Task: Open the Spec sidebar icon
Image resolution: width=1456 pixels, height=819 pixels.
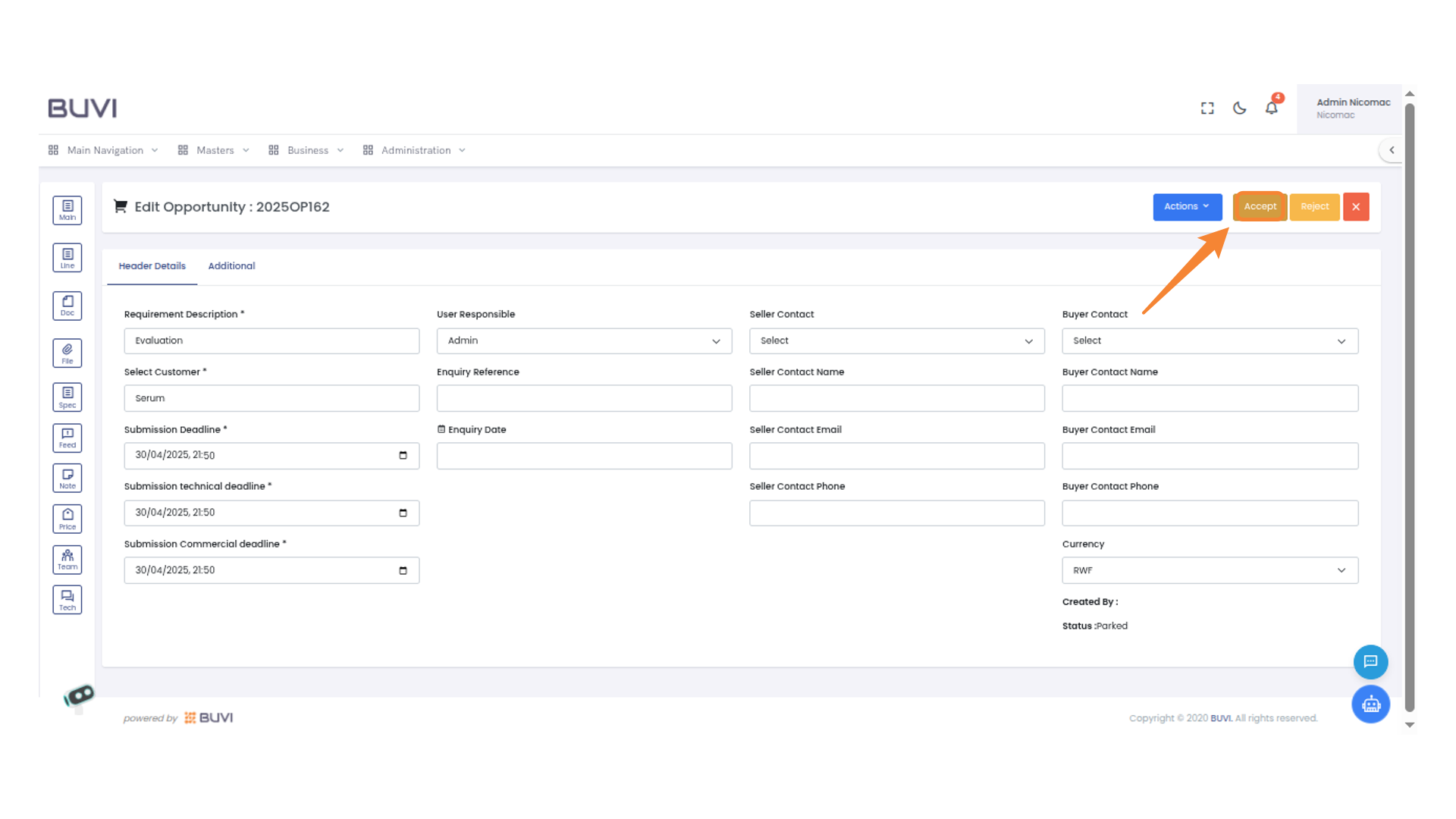Action: pos(67,397)
